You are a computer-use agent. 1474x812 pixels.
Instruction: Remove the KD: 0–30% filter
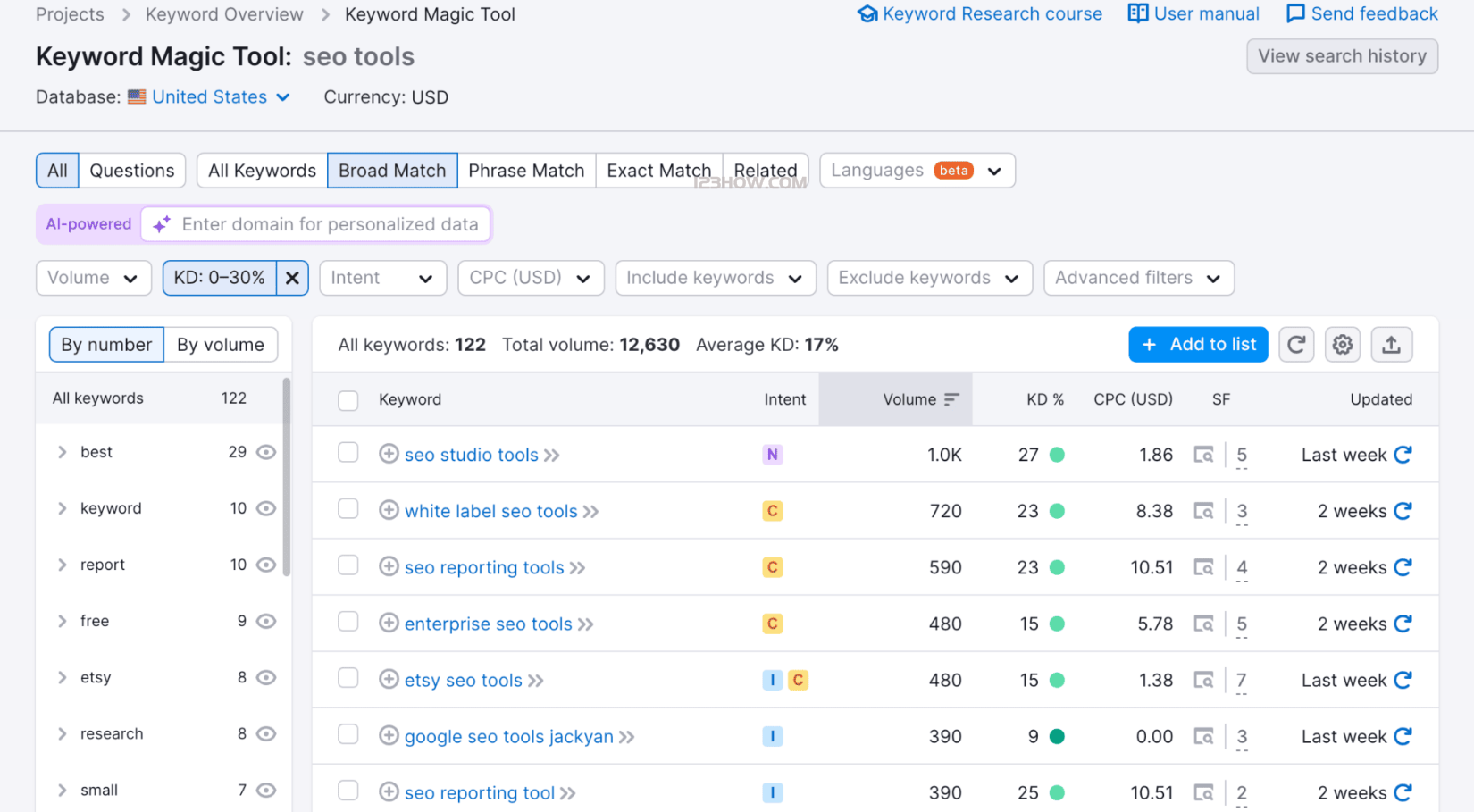(292, 278)
